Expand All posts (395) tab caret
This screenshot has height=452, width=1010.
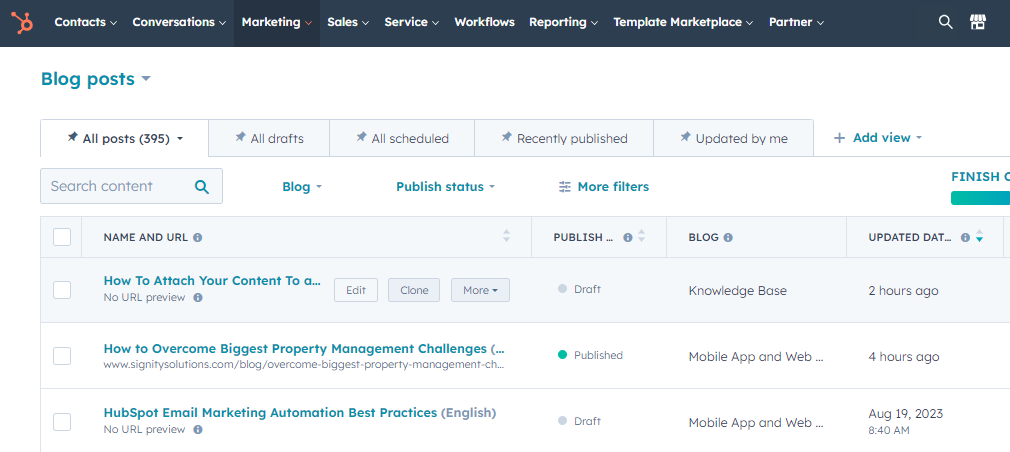180,138
